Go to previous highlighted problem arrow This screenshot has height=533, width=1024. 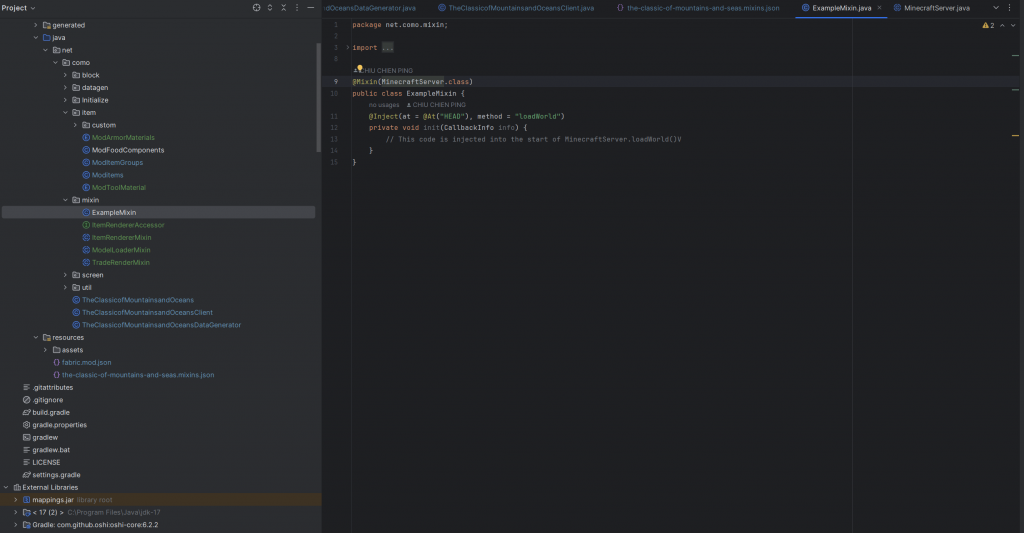coord(1002,25)
